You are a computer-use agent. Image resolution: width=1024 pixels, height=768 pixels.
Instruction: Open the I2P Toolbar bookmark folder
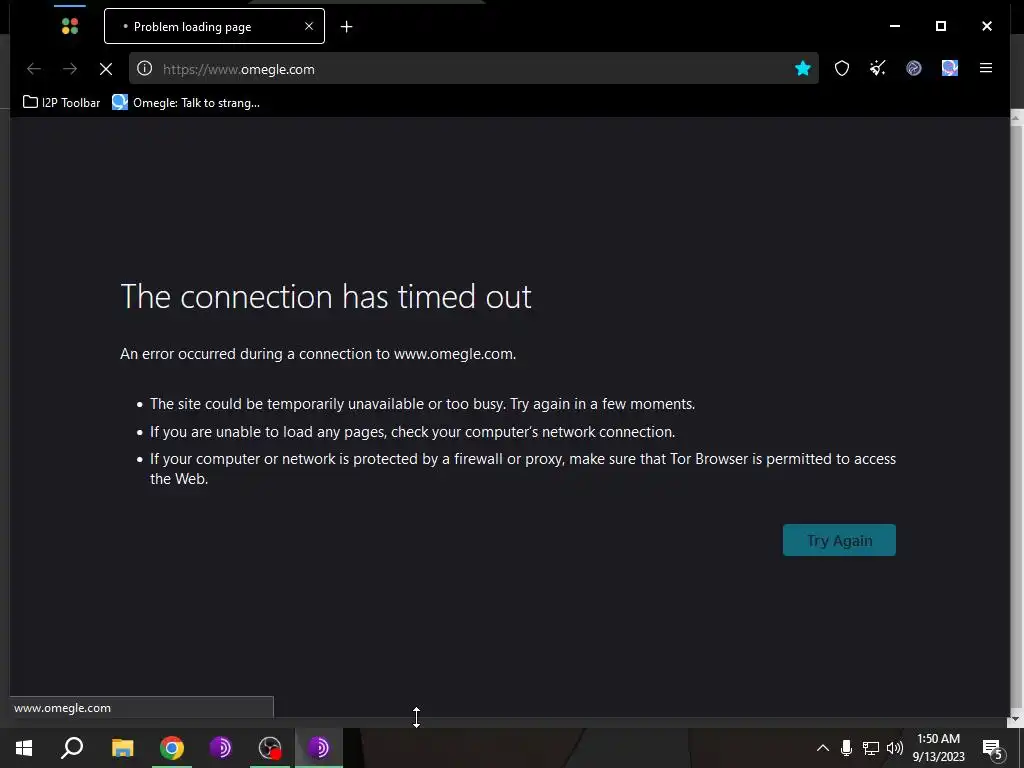pos(61,103)
